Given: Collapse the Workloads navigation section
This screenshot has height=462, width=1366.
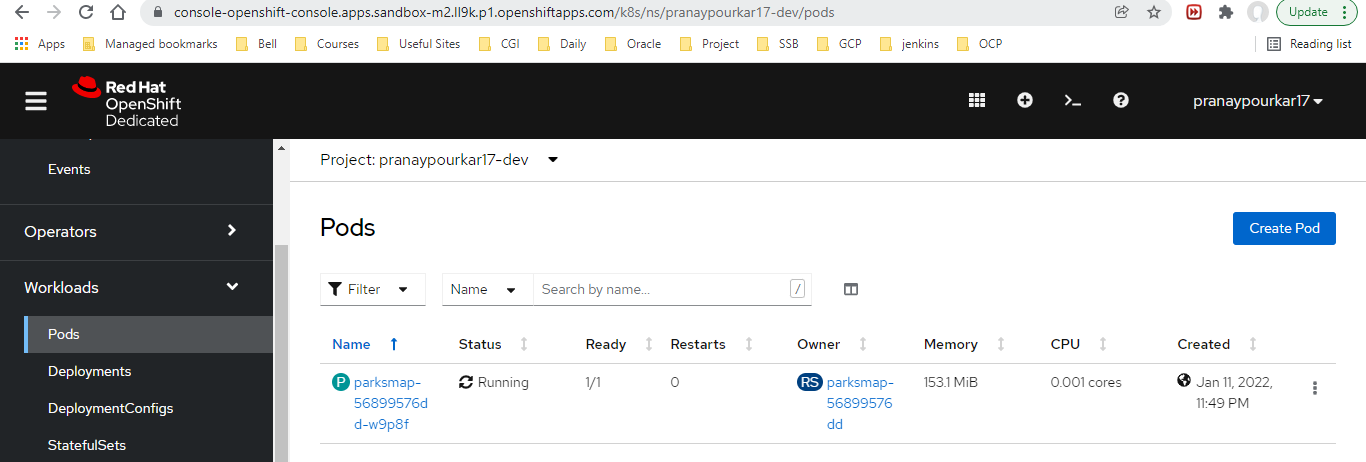Looking at the screenshot, I should (x=136, y=287).
